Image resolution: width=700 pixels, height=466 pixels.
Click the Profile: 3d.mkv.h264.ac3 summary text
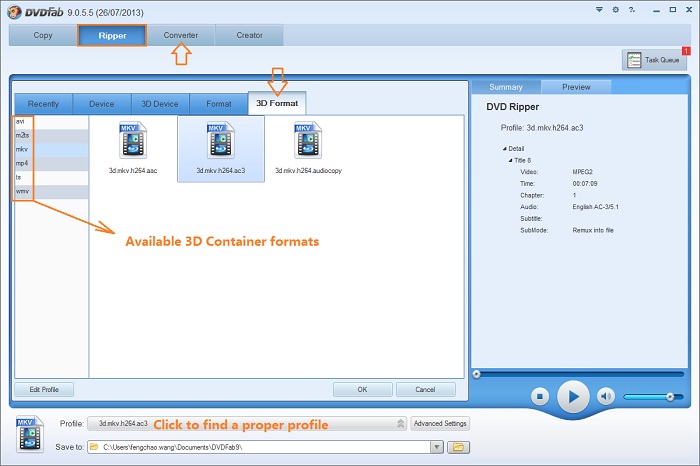[x=542, y=128]
